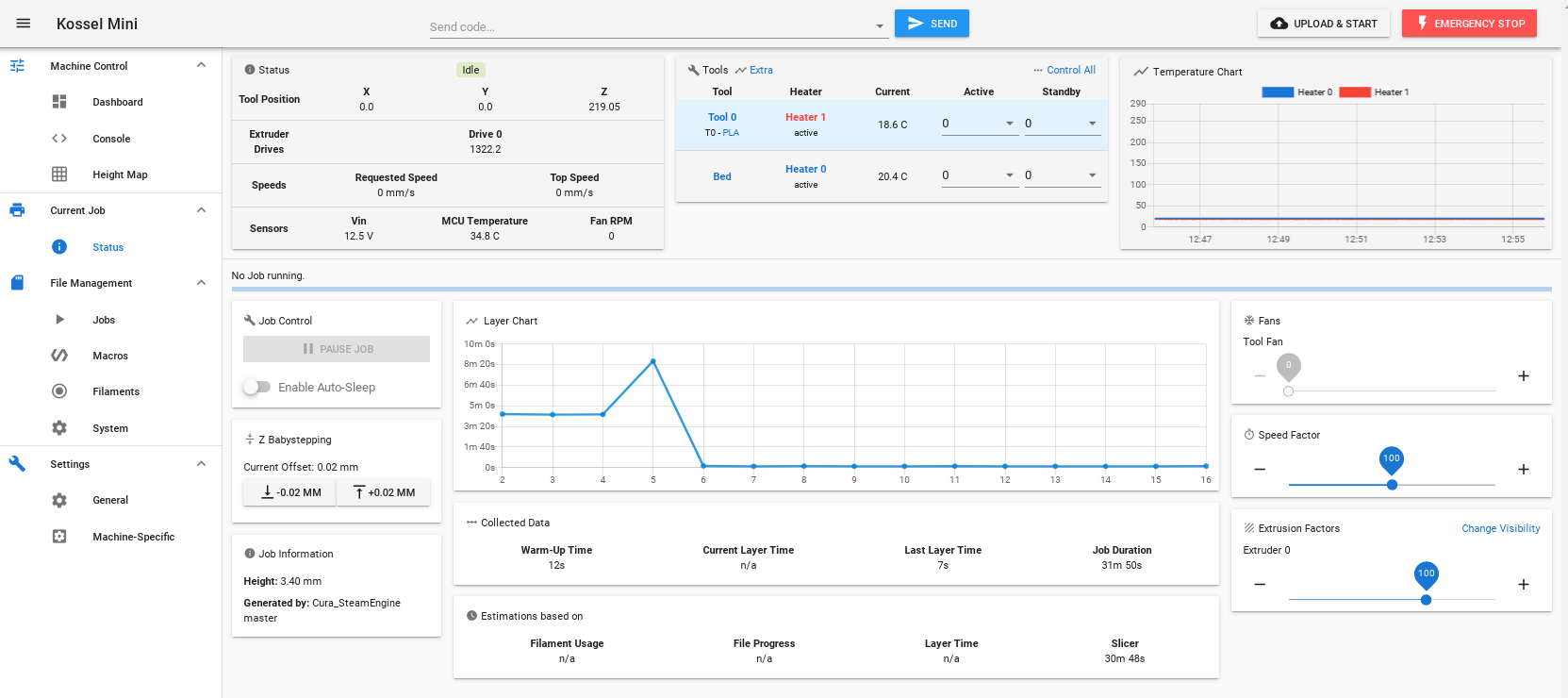Click the Speed Factor slider handle

1392,484
